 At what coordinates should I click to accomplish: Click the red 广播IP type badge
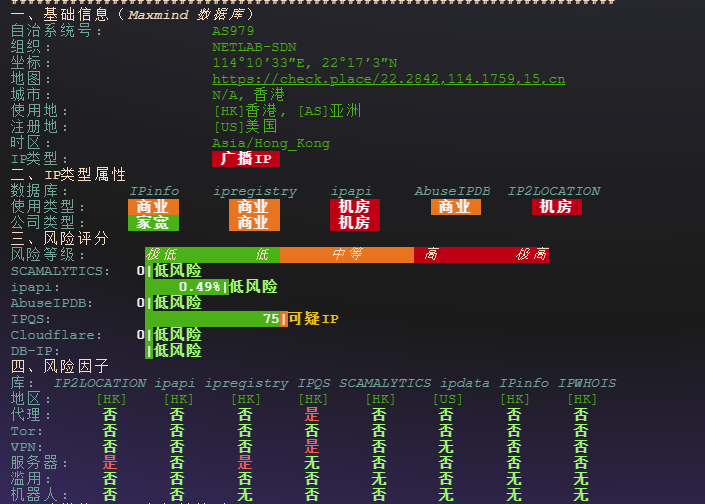click(245, 159)
